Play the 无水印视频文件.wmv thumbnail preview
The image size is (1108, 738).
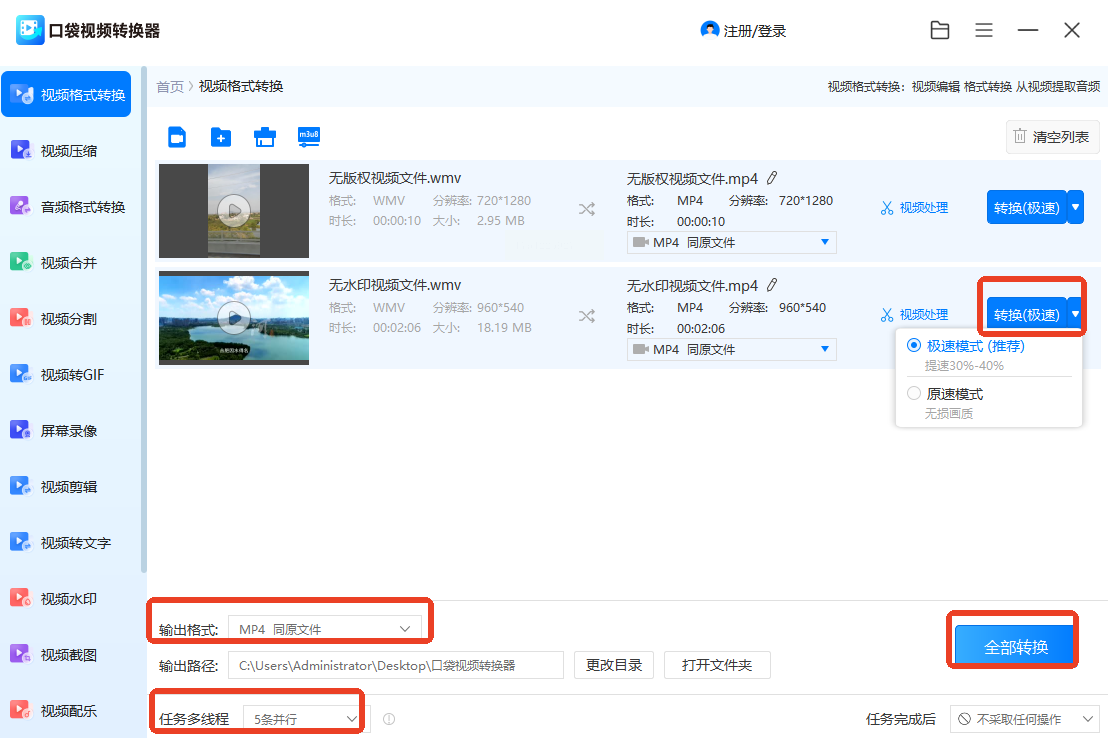[x=234, y=318]
